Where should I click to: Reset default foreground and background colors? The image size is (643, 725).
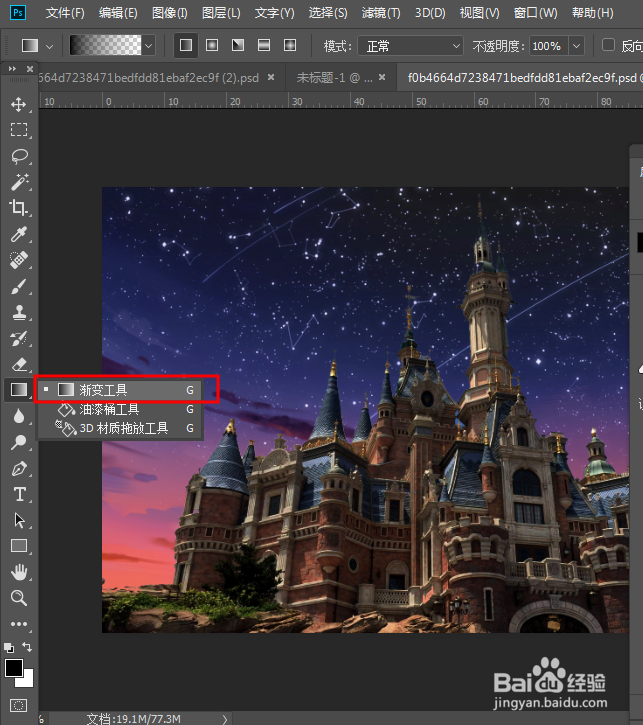click(9, 648)
